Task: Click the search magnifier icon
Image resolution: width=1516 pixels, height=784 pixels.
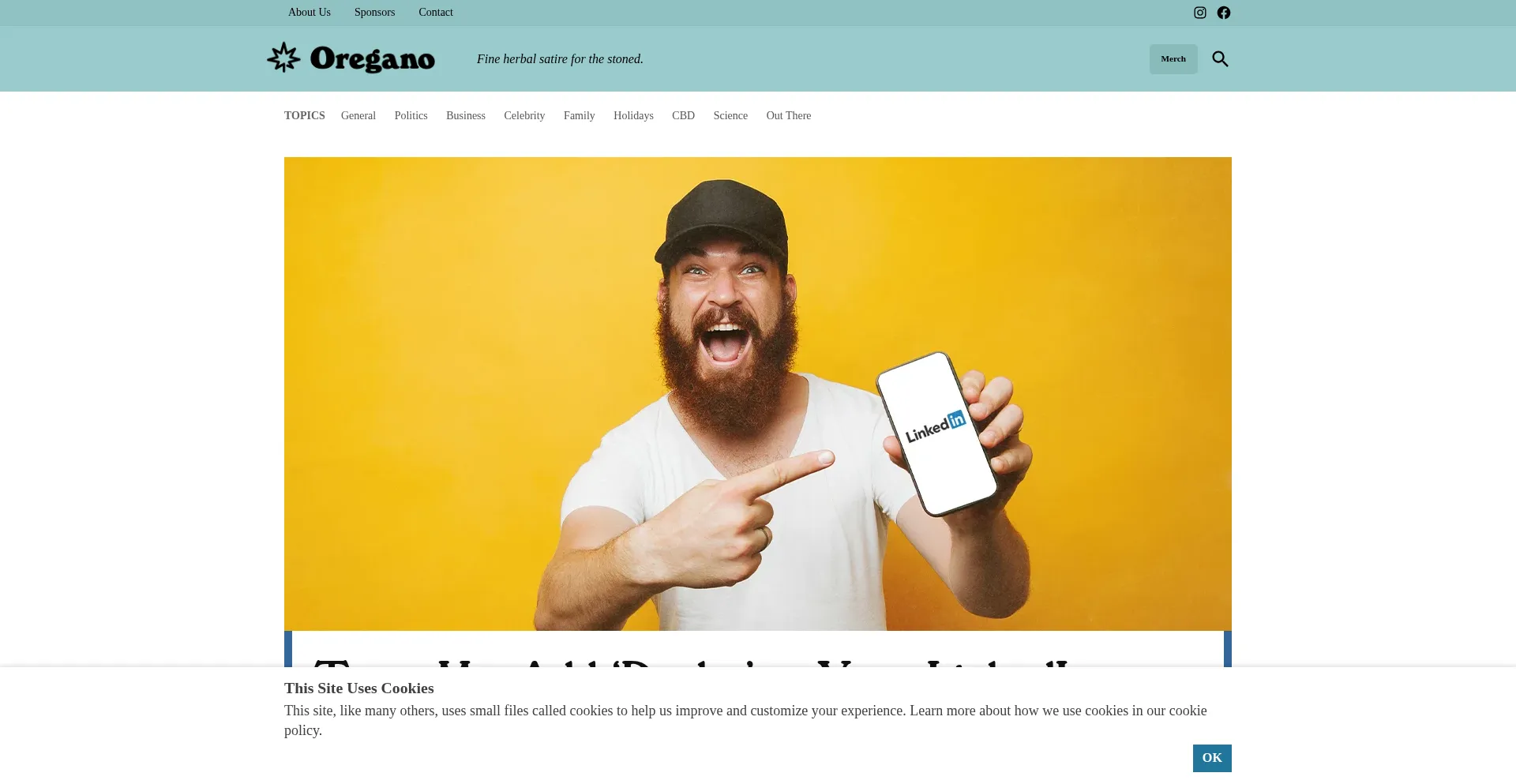Action: 1221,59
